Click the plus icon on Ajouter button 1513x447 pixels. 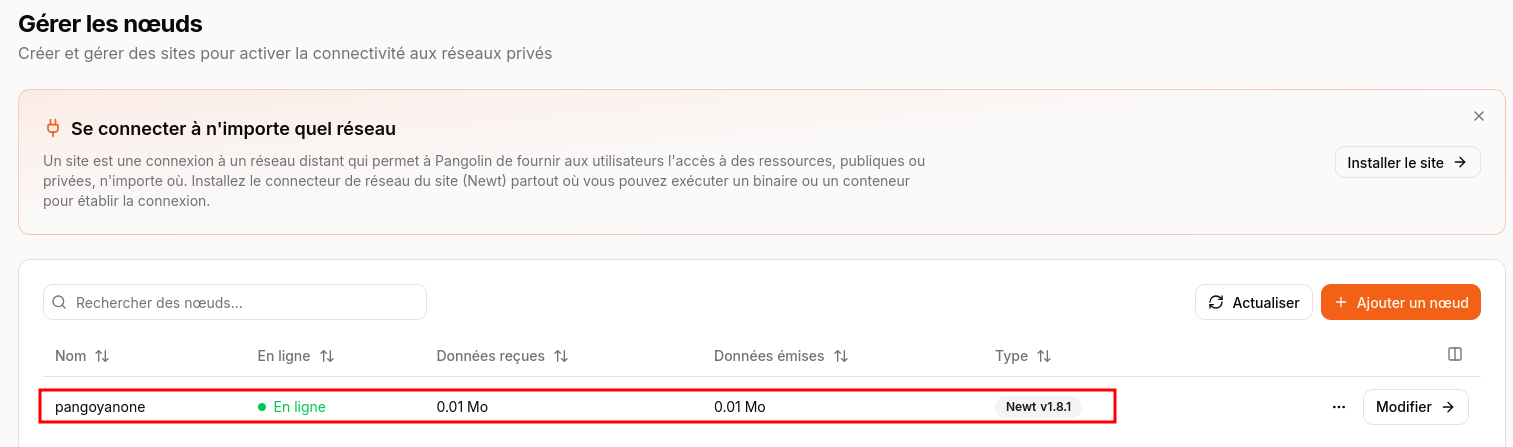tap(1341, 302)
